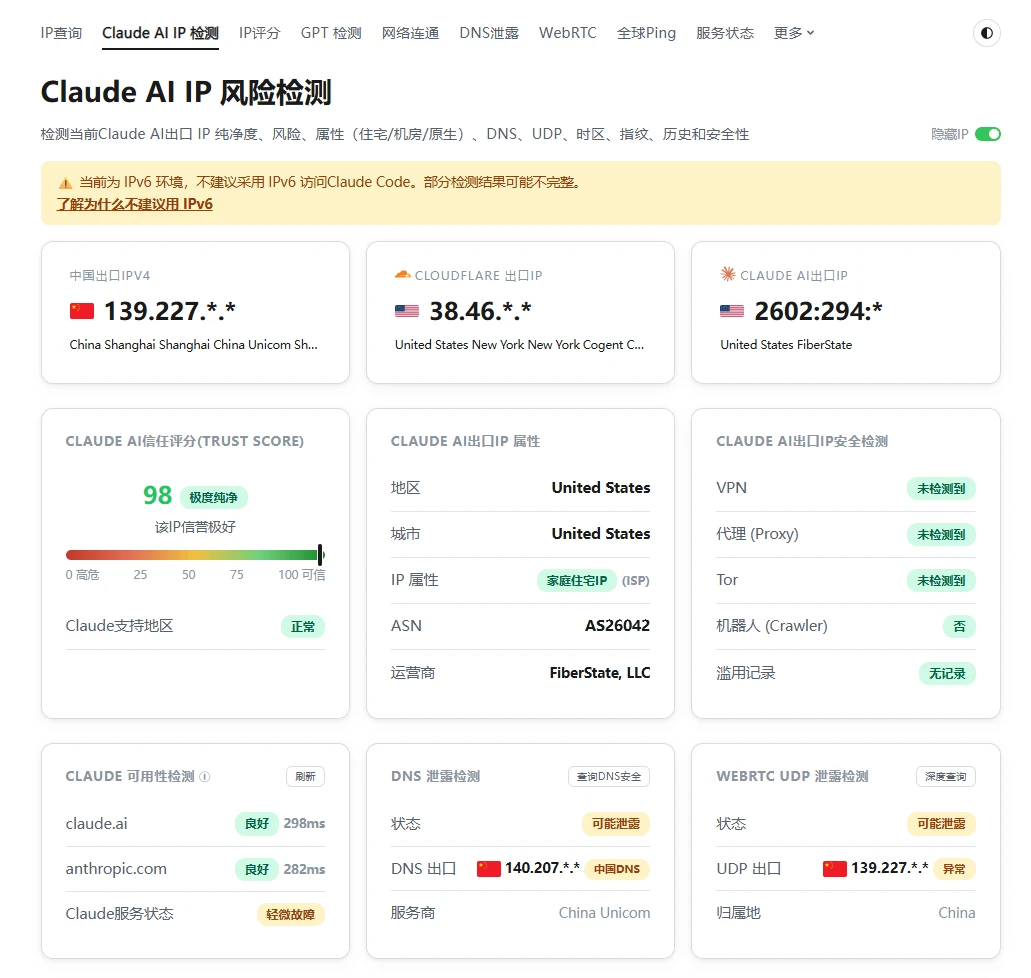Click the China flag beside 139.227 IPv4
1031x978 pixels.
pos(82,311)
